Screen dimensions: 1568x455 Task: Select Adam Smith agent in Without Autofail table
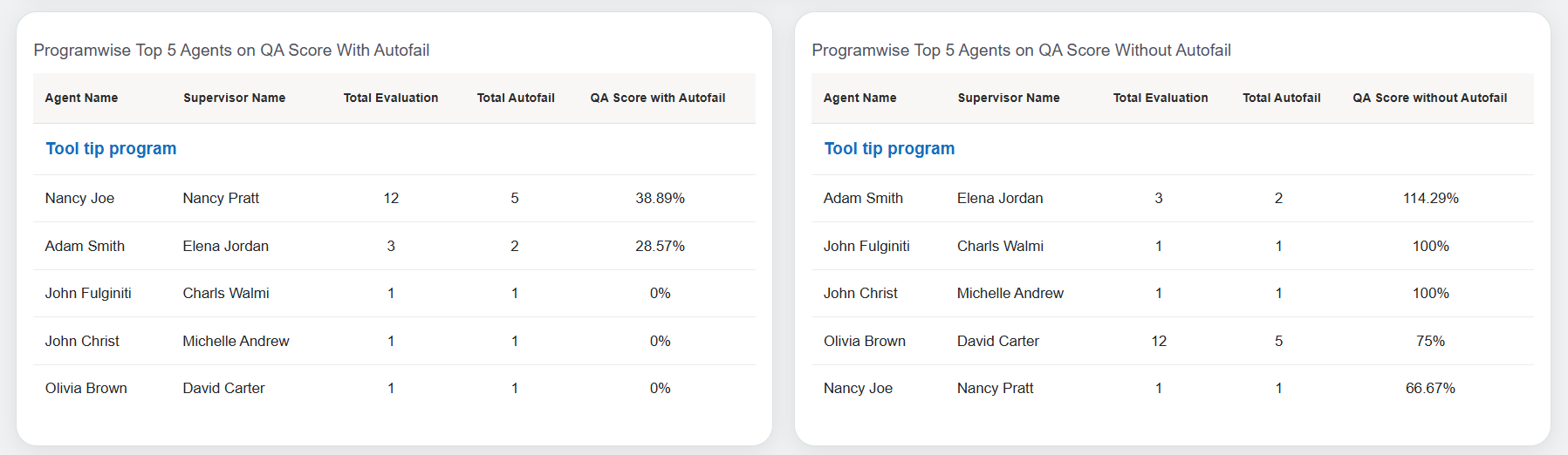click(x=863, y=199)
